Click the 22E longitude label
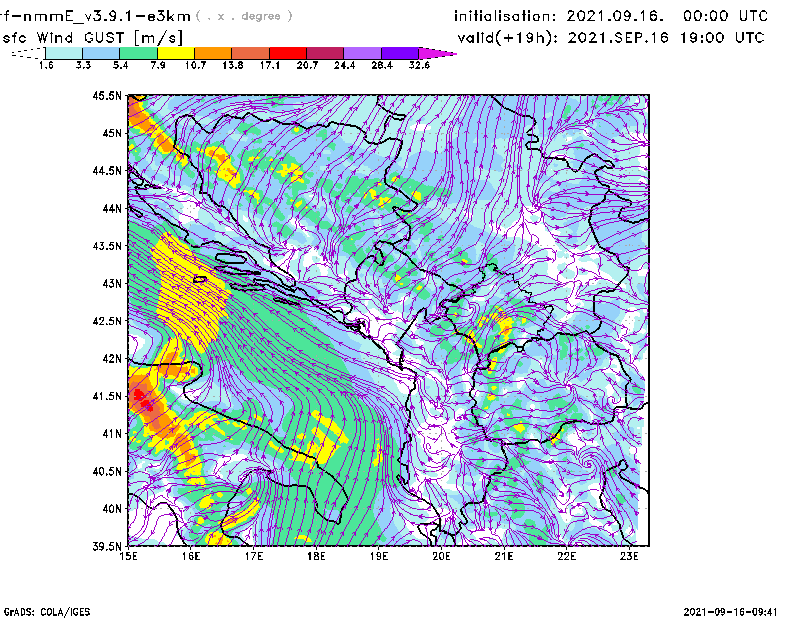800x618 pixels. pyautogui.click(x=566, y=556)
